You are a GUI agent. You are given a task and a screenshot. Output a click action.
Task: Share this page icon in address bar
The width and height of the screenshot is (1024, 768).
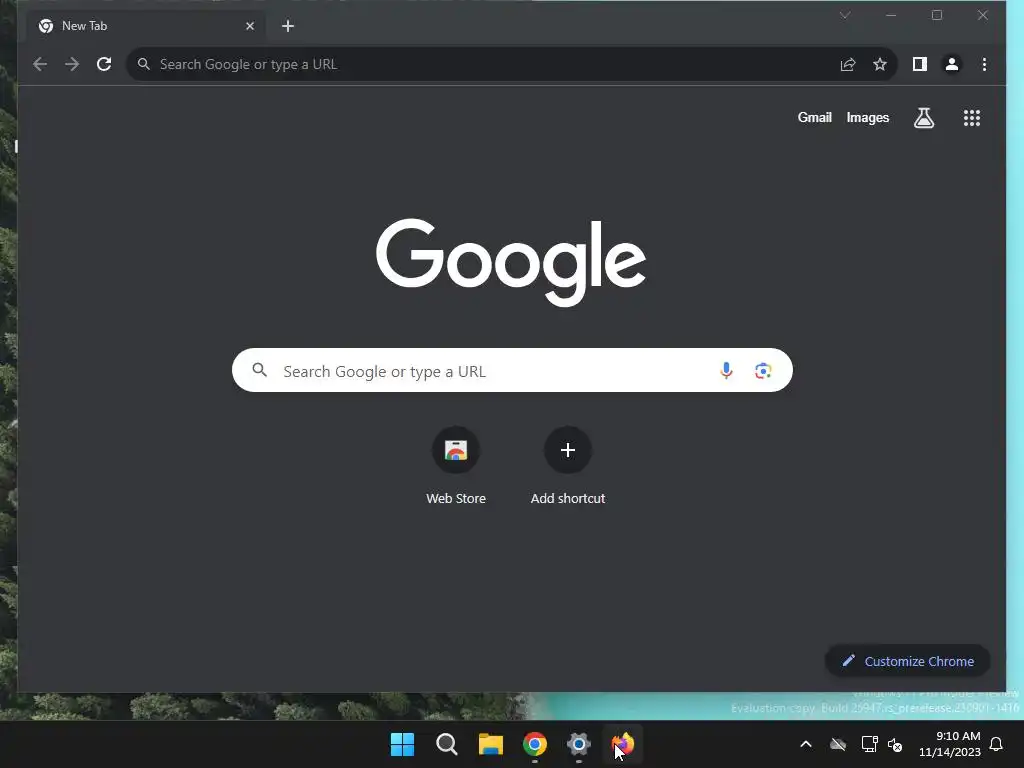tap(848, 64)
